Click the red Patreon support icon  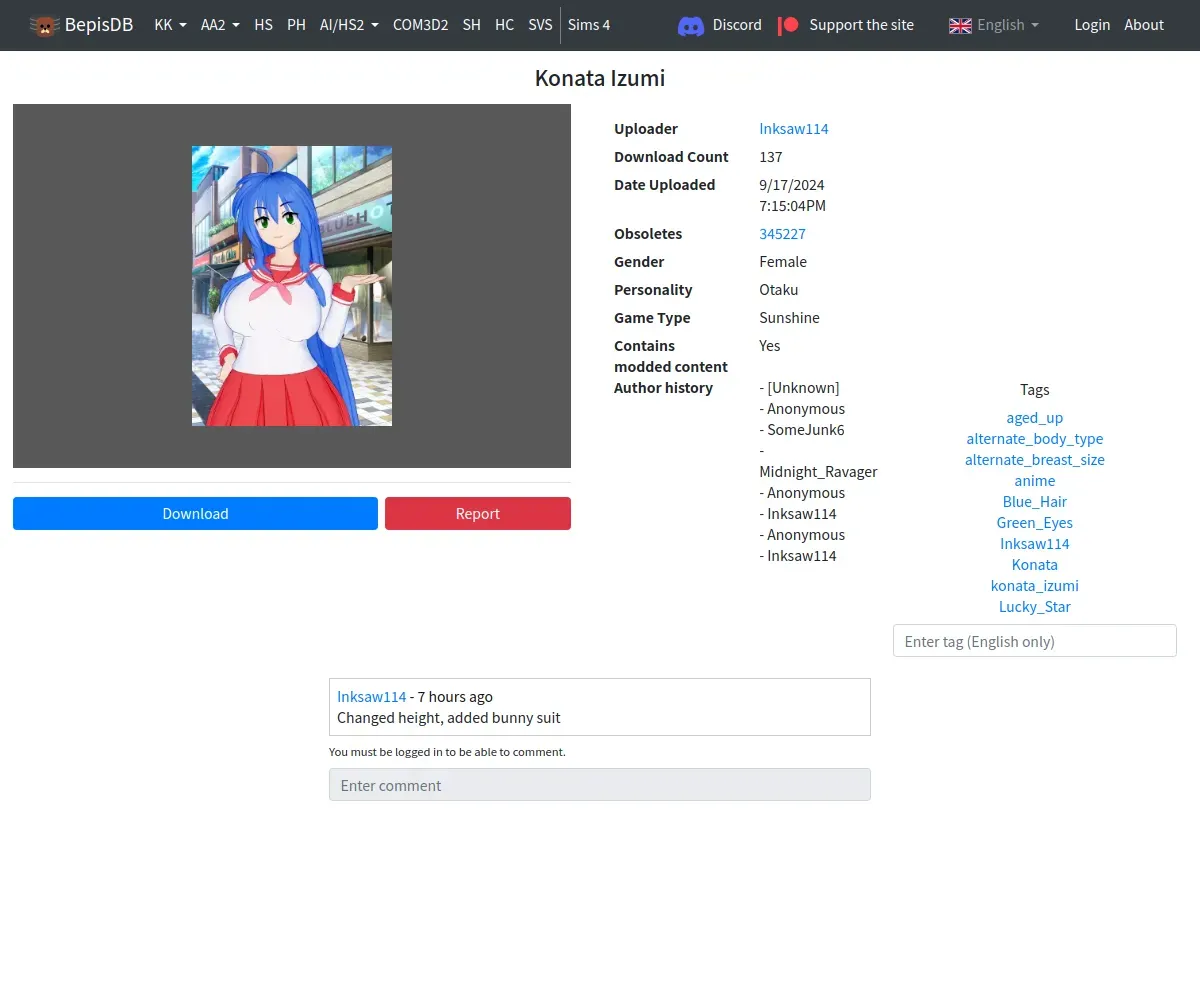pyautogui.click(x=788, y=25)
